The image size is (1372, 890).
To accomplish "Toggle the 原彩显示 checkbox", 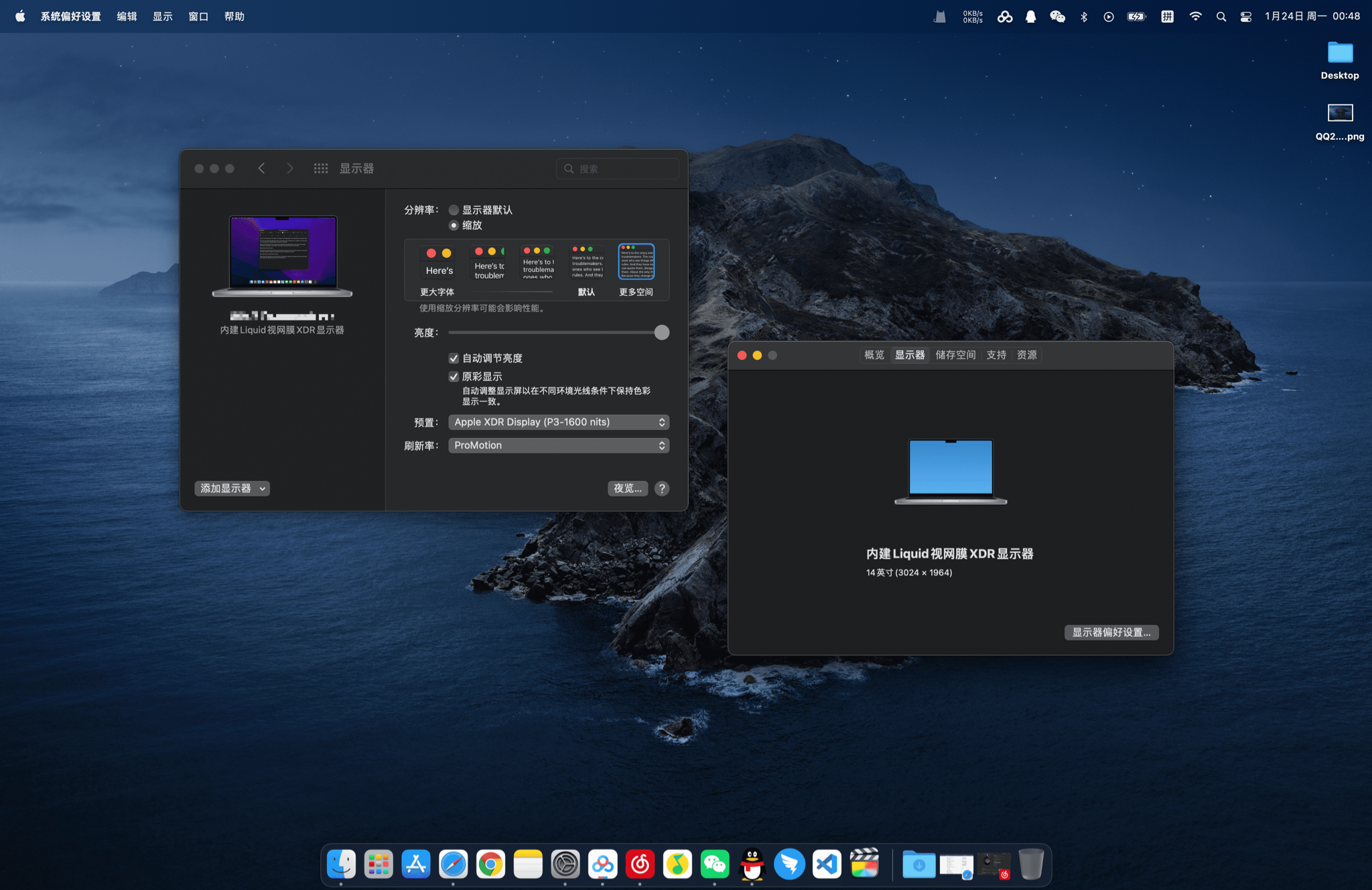I will pos(454,377).
